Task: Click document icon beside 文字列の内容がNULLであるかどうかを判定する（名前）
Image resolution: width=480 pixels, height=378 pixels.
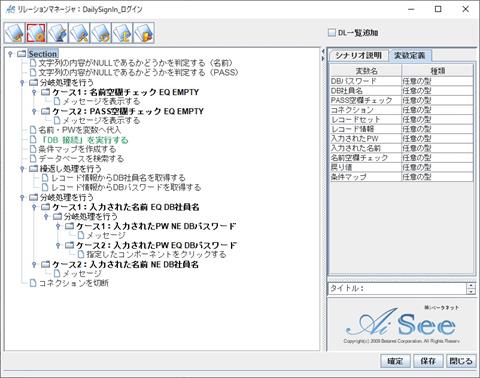Action: [33, 63]
